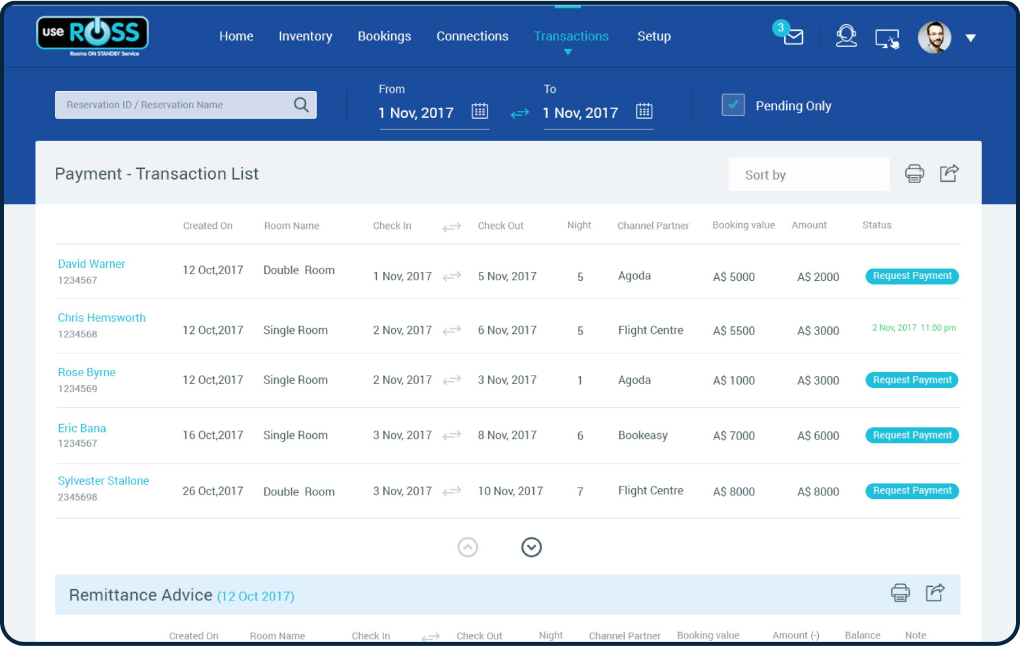The height and width of the screenshot is (646, 1020).
Task: Open the Transactions menu
Action: click(571, 36)
